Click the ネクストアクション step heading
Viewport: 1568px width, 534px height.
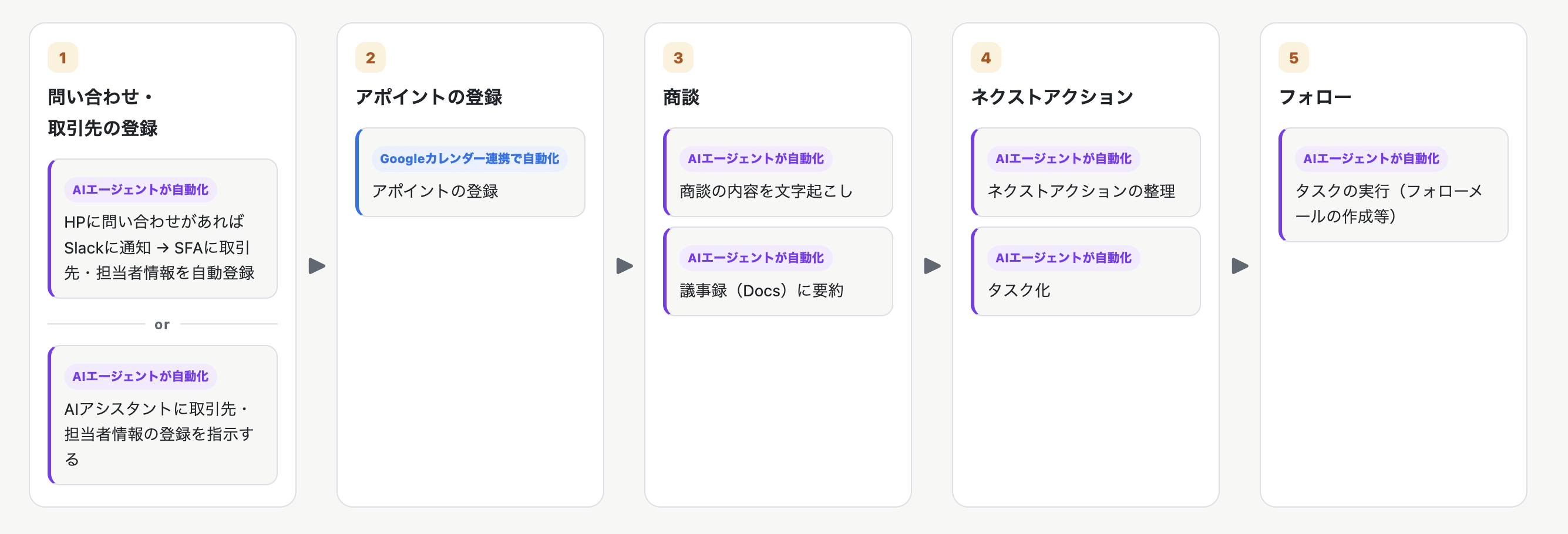pyautogui.click(x=1052, y=97)
